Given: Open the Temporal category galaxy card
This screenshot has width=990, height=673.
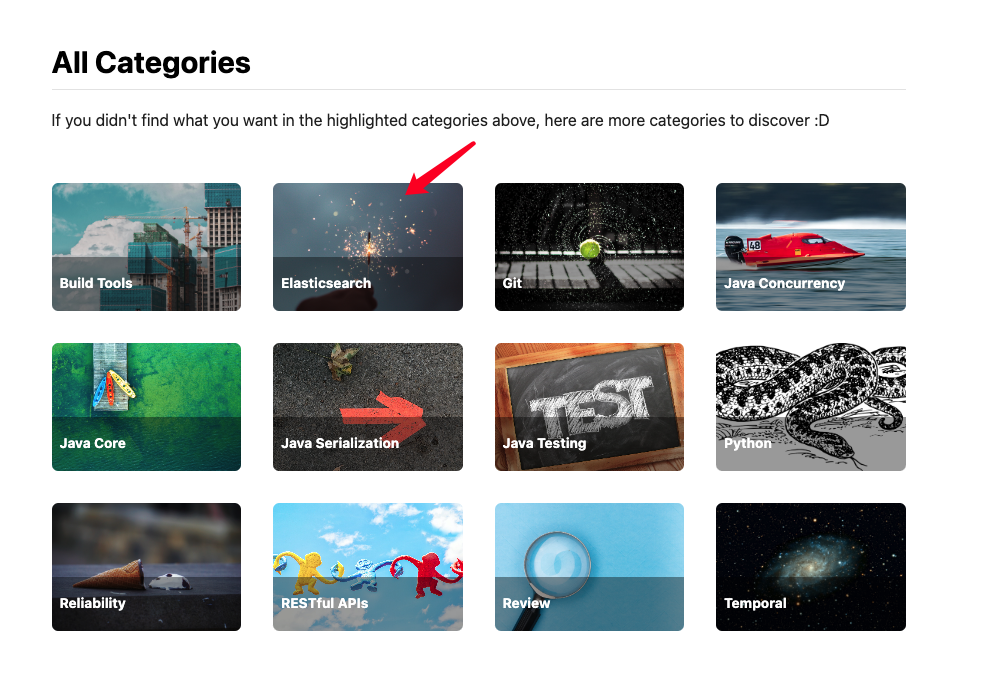Looking at the screenshot, I should pyautogui.click(x=811, y=567).
